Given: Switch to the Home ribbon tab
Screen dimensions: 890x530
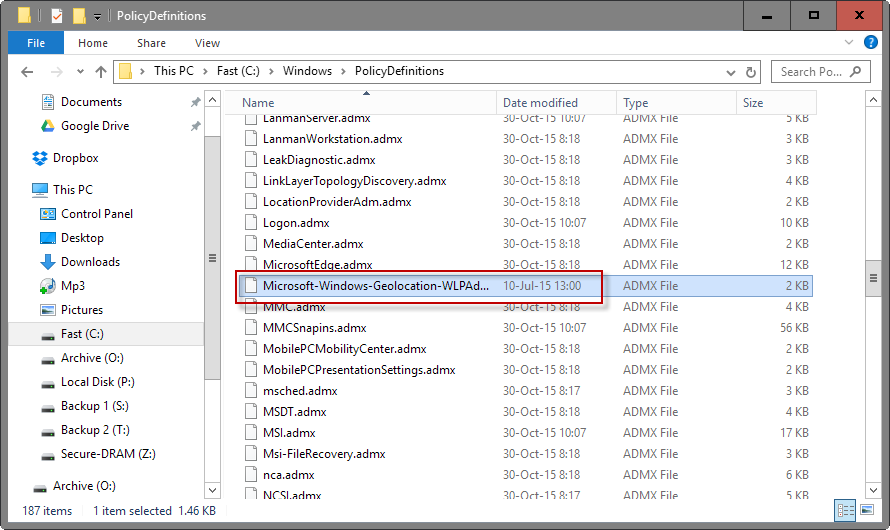Looking at the screenshot, I should [93, 43].
